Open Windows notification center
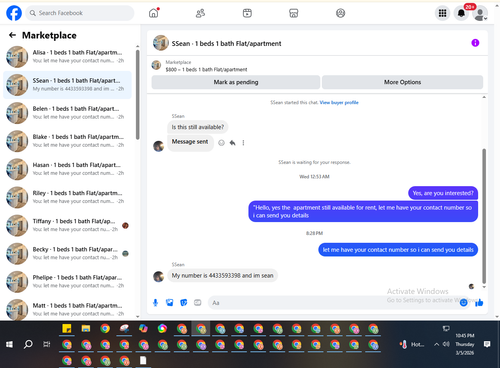Viewport: 500px width, 368px height. pyautogui.click(x=487, y=344)
